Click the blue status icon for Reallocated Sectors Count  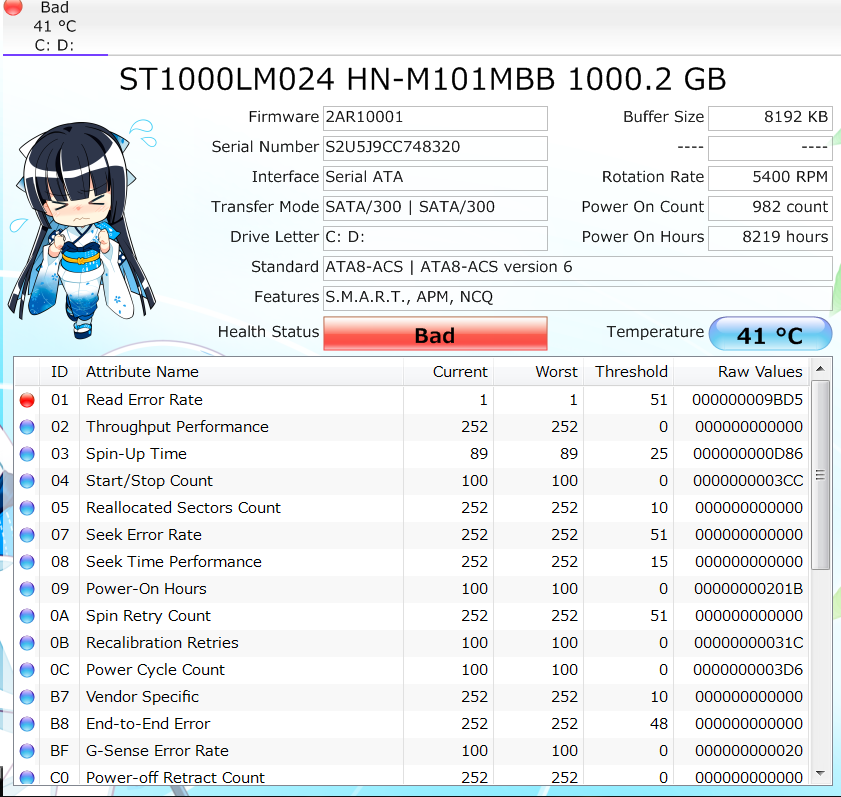tap(27, 508)
